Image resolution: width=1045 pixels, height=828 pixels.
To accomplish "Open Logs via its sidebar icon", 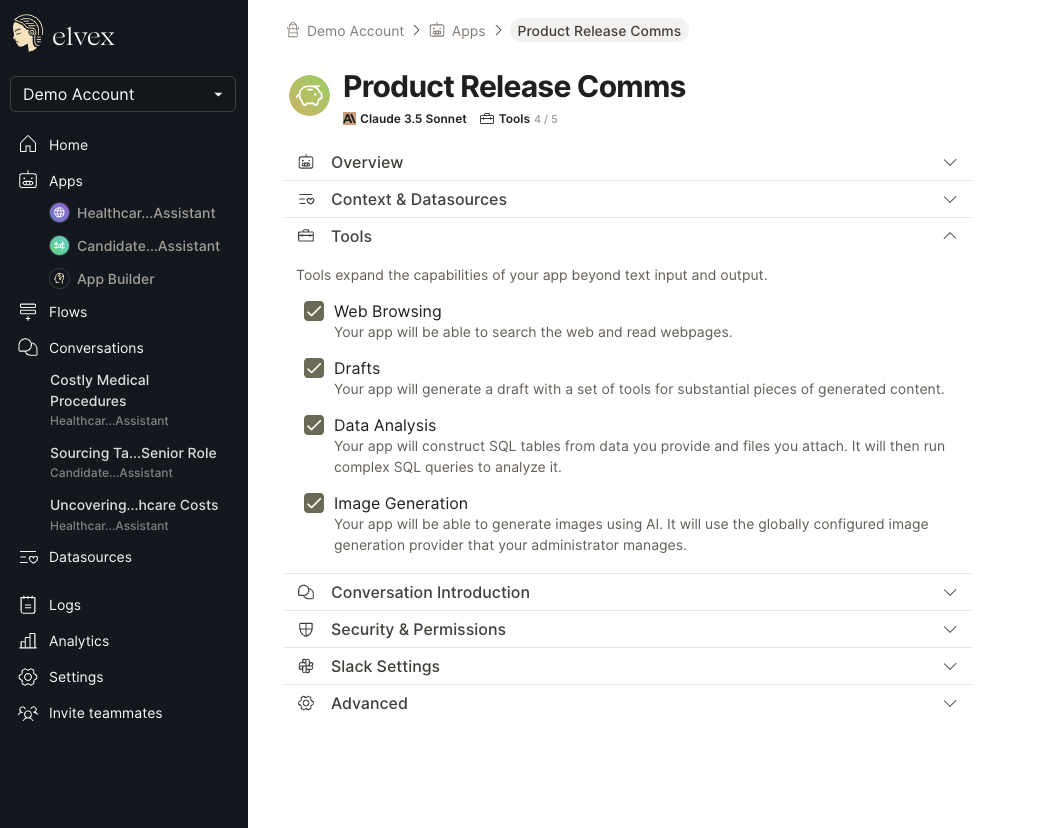I will (28, 605).
